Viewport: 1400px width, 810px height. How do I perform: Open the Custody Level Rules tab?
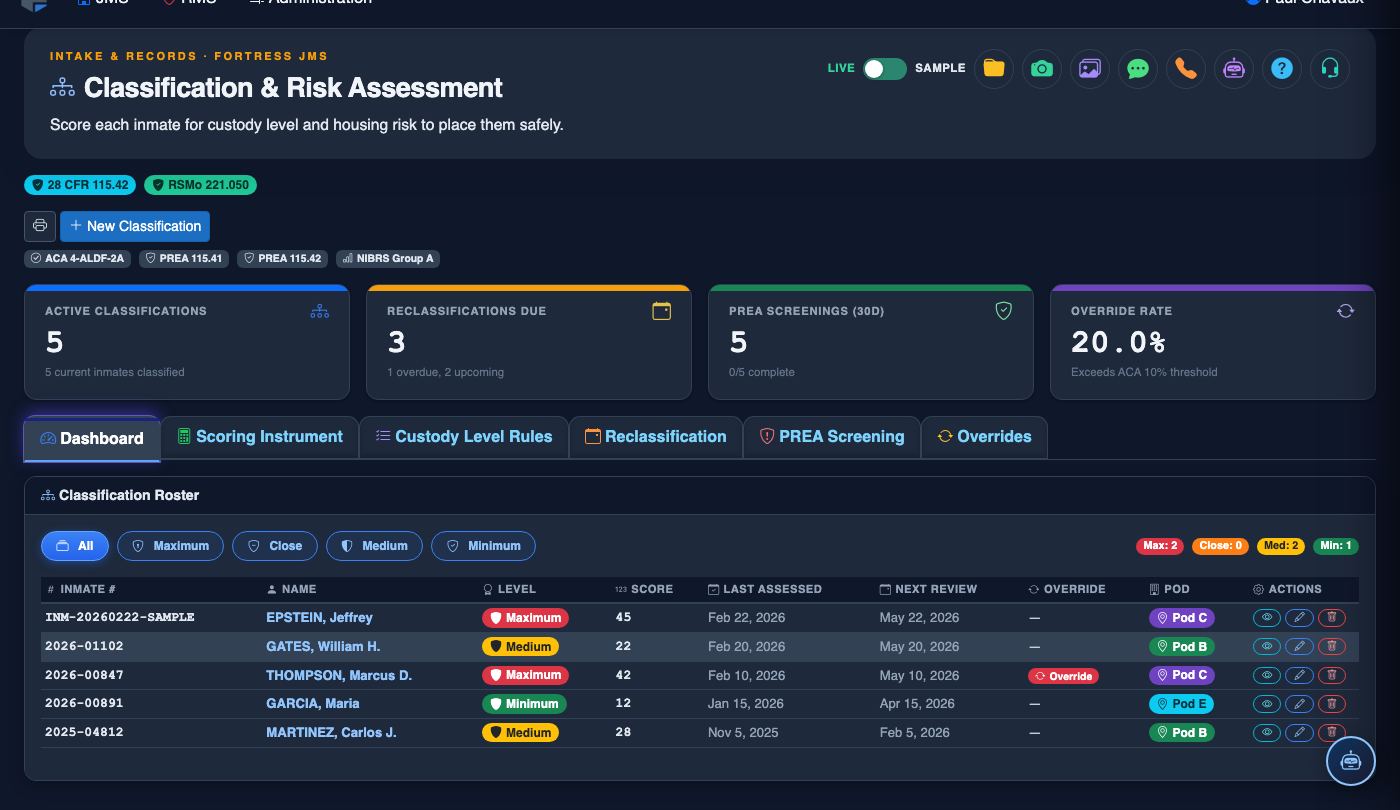pyautogui.click(x=464, y=437)
